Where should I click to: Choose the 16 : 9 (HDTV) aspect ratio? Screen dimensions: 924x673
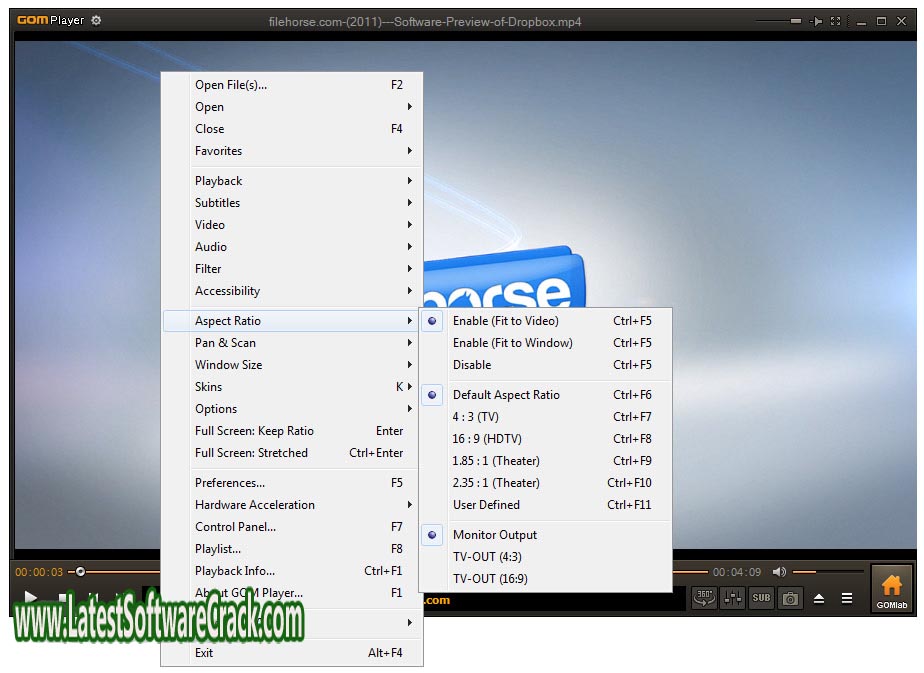487,439
